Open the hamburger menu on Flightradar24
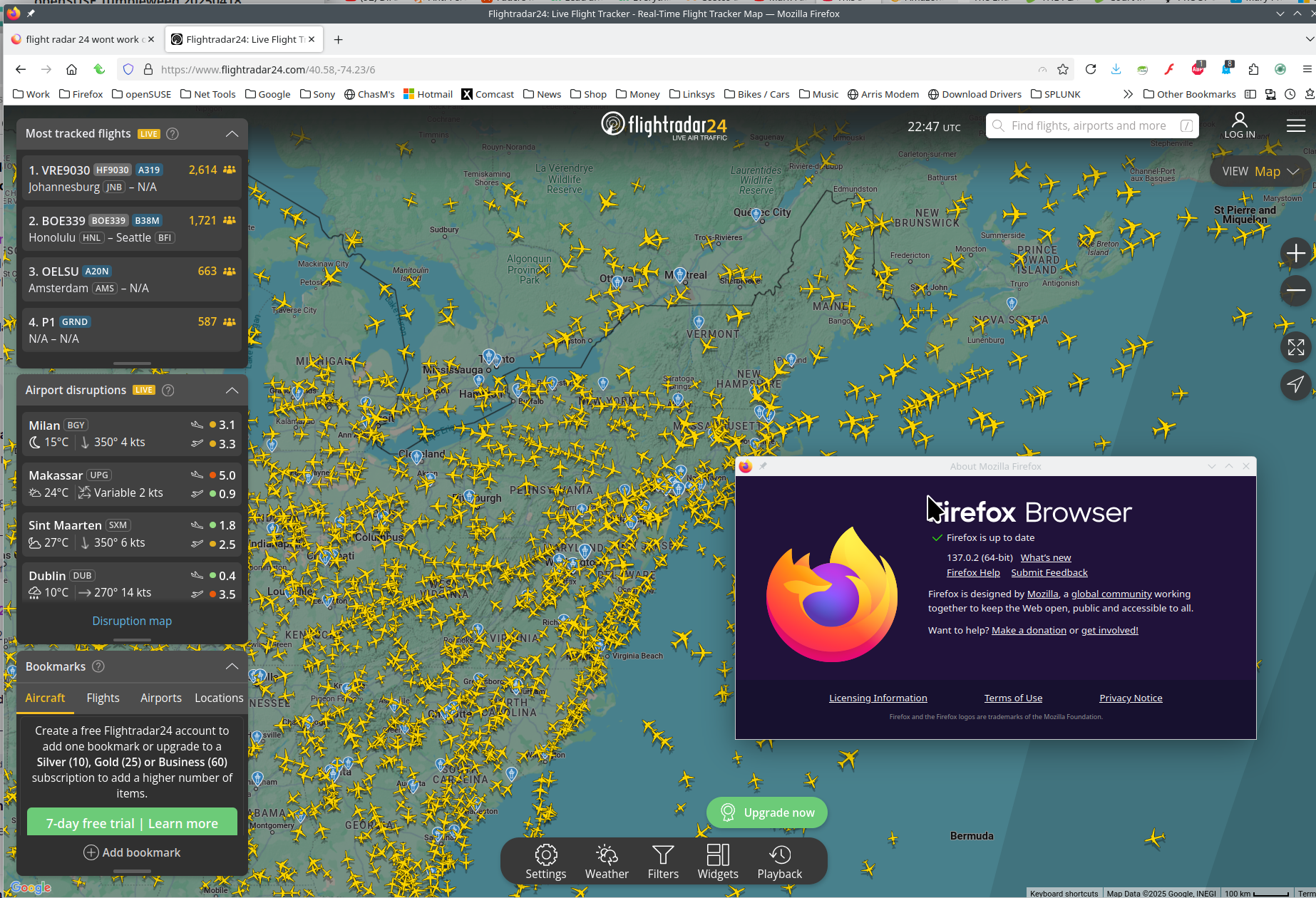The width and height of the screenshot is (1316, 898). (x=1296, y=125)
